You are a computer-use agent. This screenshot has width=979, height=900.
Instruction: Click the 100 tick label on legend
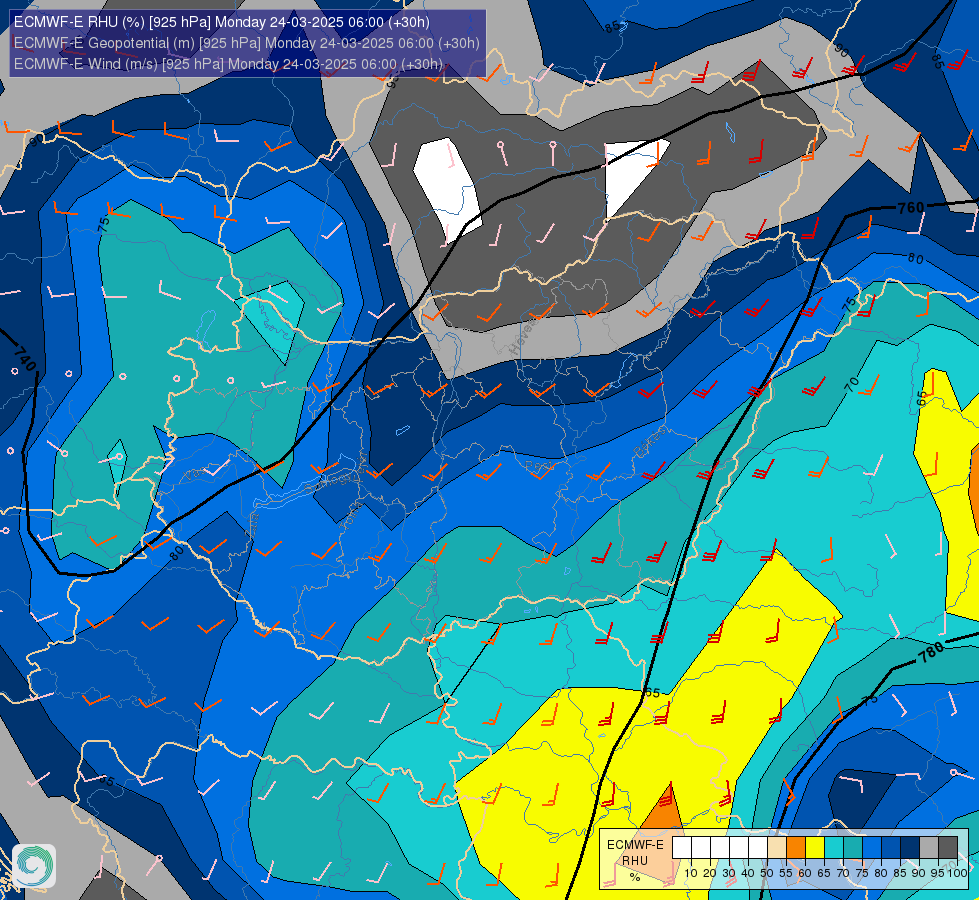[957, 873]
